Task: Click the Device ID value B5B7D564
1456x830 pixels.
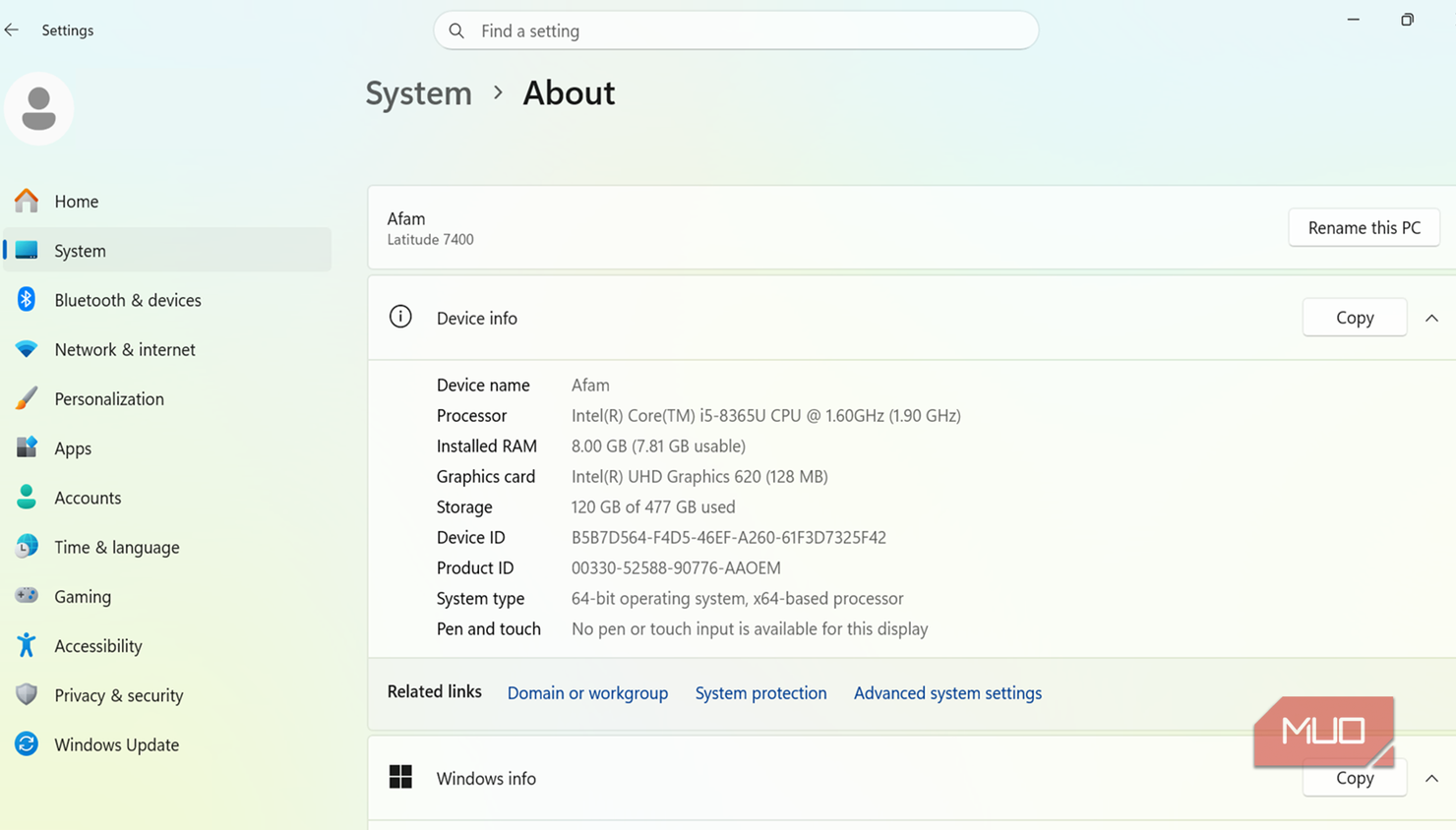Action: (729, 537)
